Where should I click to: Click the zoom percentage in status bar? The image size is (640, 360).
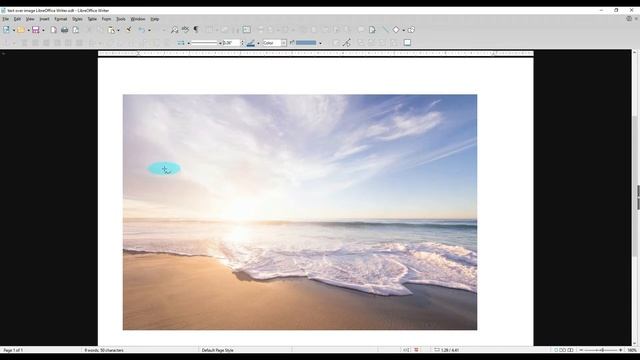tap(632, 350)
